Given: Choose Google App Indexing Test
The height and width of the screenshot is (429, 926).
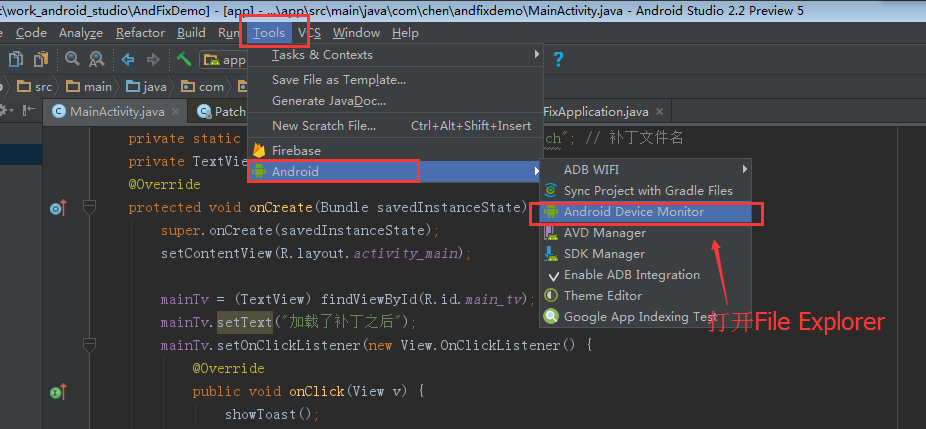Looking at the screenshot, I should pyautogui.click(x=645, y=317).
